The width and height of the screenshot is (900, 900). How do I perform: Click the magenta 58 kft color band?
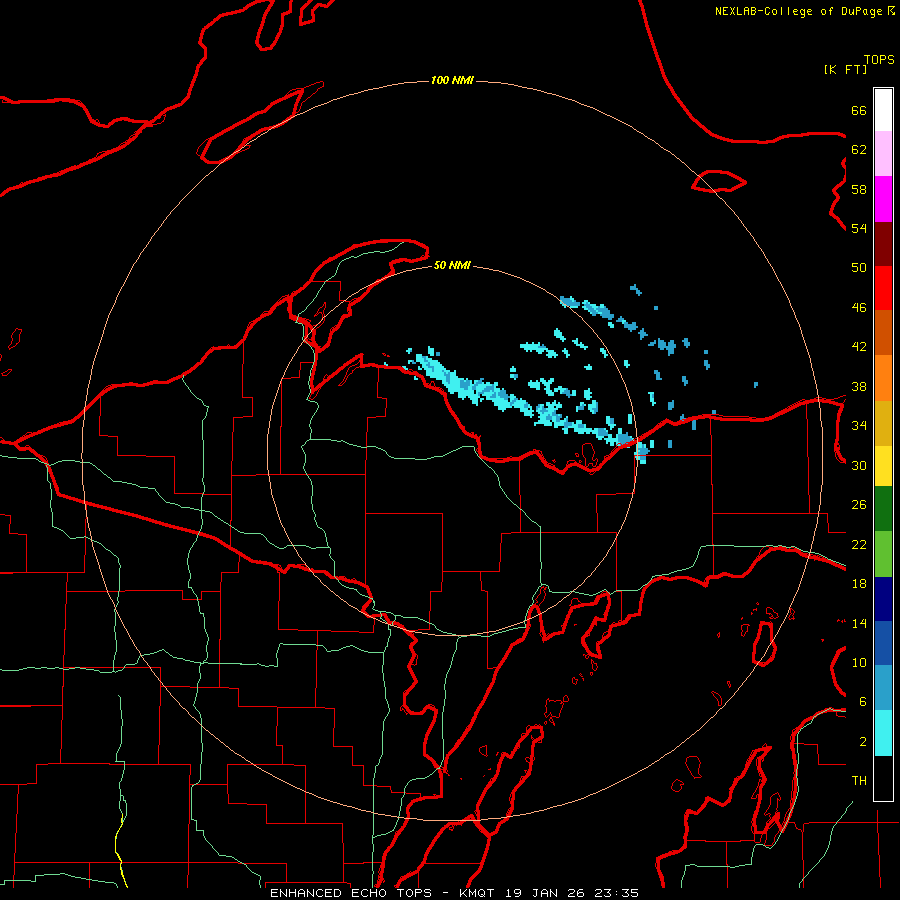[x=883, y=199]
